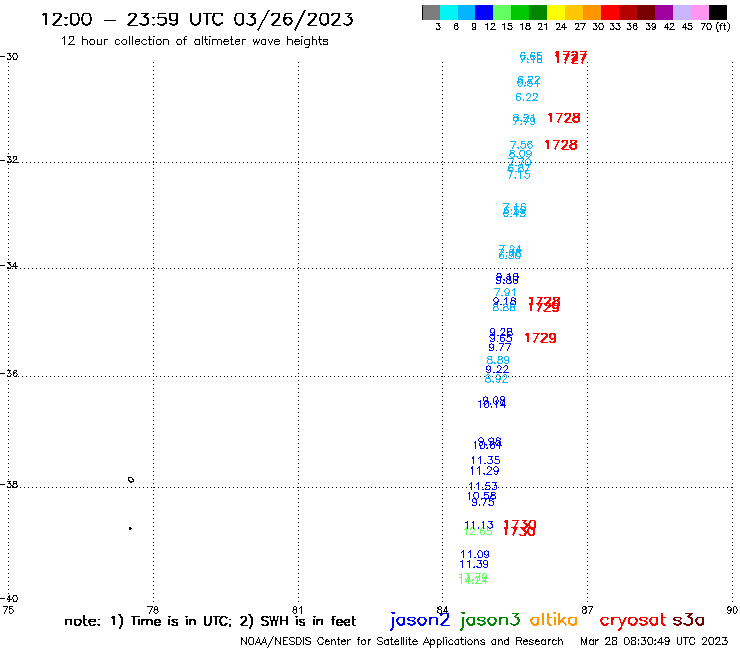Screen dimensions: 740x650
Task: Click the title '12:00 – 23:59 UTC 03/26/2023'
Action: (197, 19)
